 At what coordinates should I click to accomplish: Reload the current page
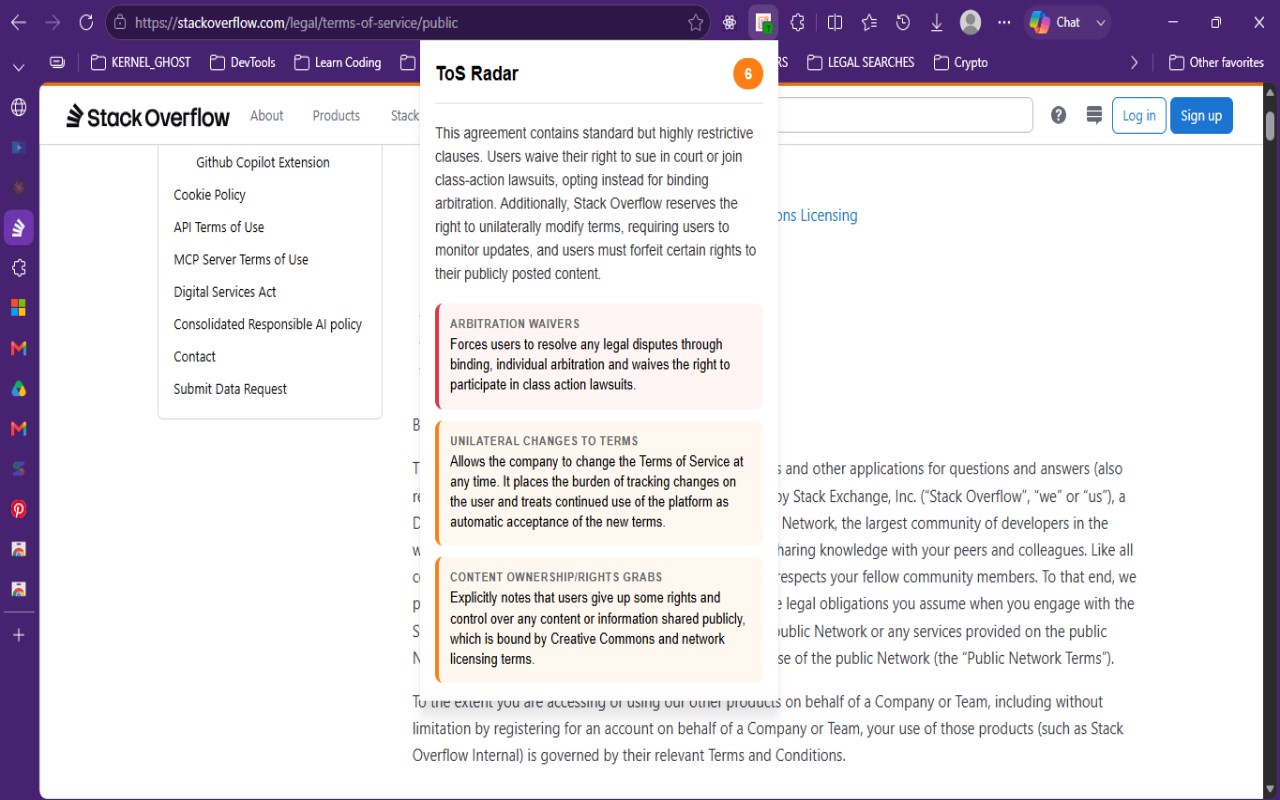tap(86, 22)
